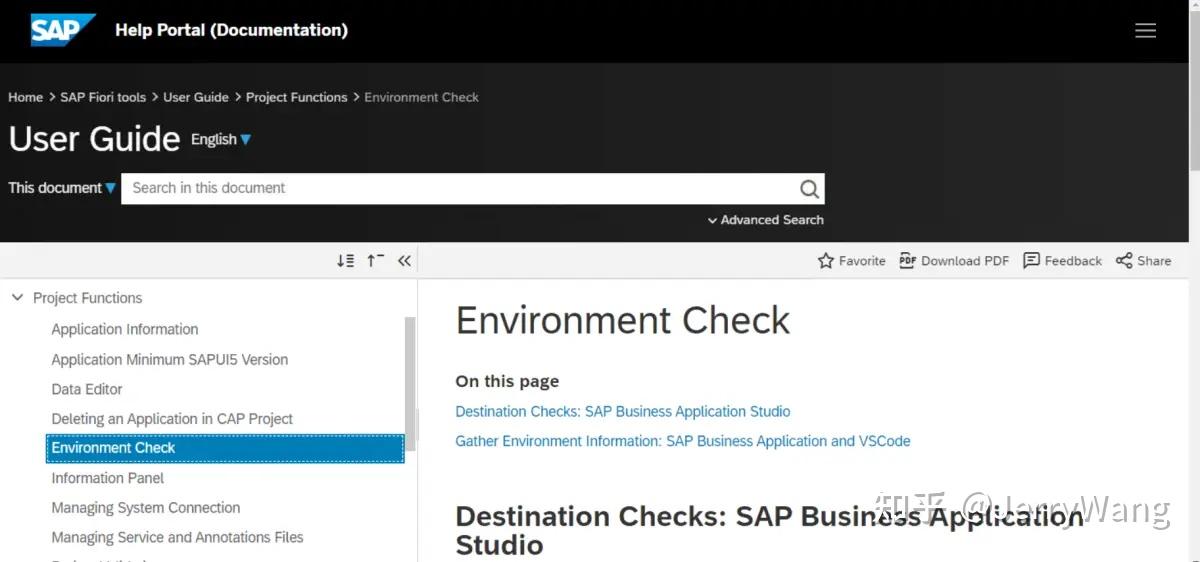The height and width of the screenshot is (562, 1200).
Task: Collapse the Project Functions tree node
Action: 17,298
